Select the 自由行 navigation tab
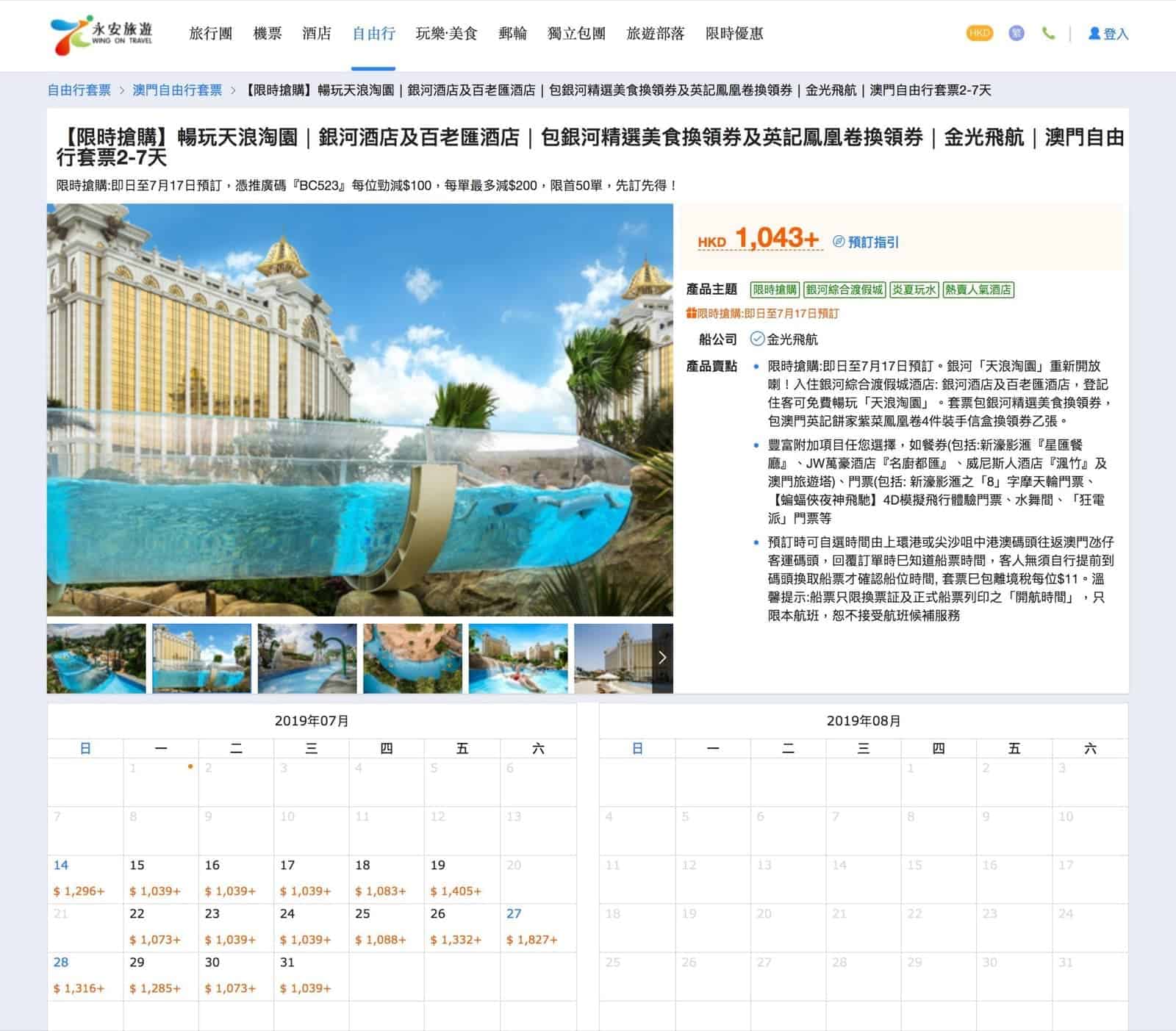 point(373,34)
